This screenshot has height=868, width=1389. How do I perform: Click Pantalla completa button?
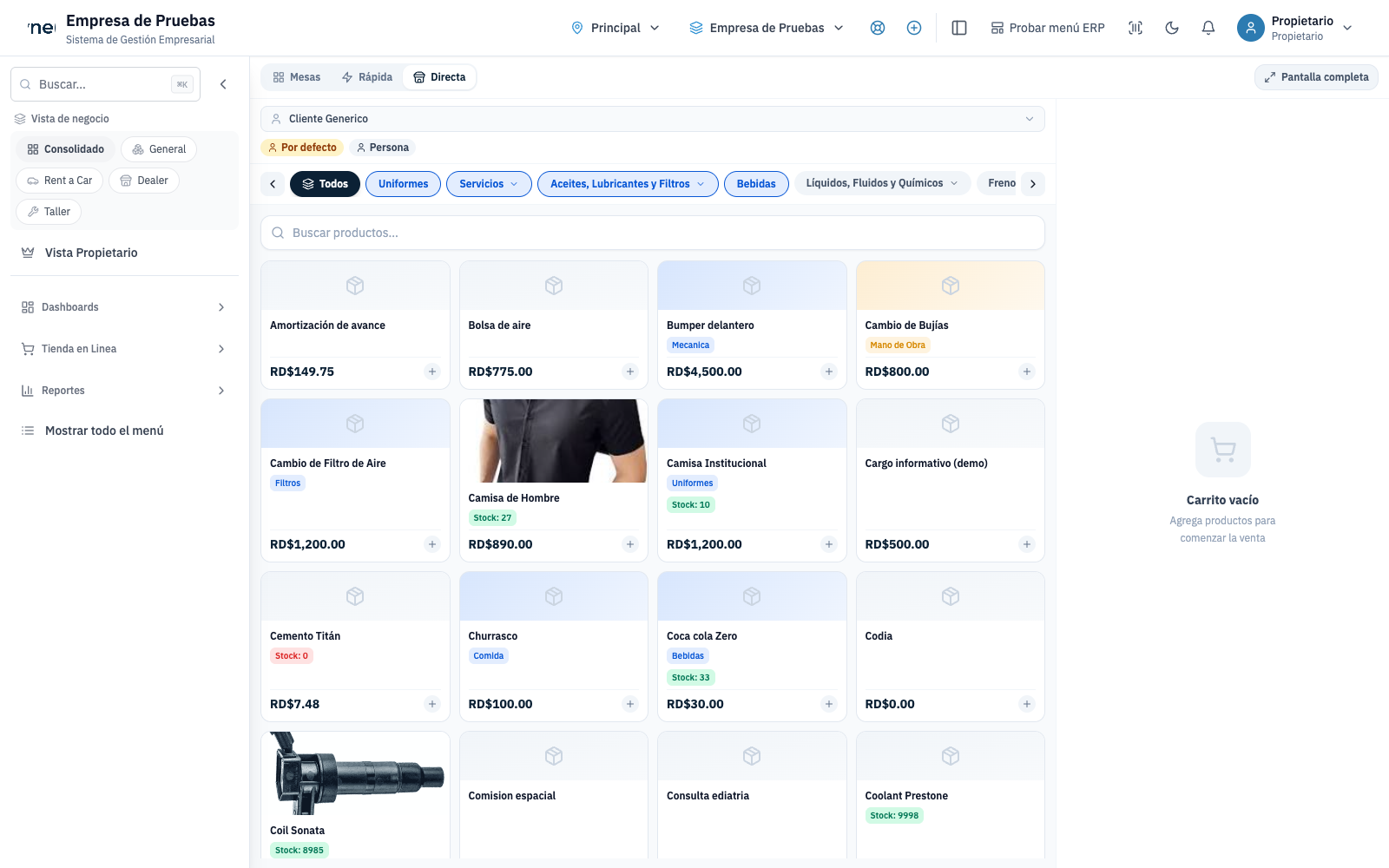click(1316, 77)
